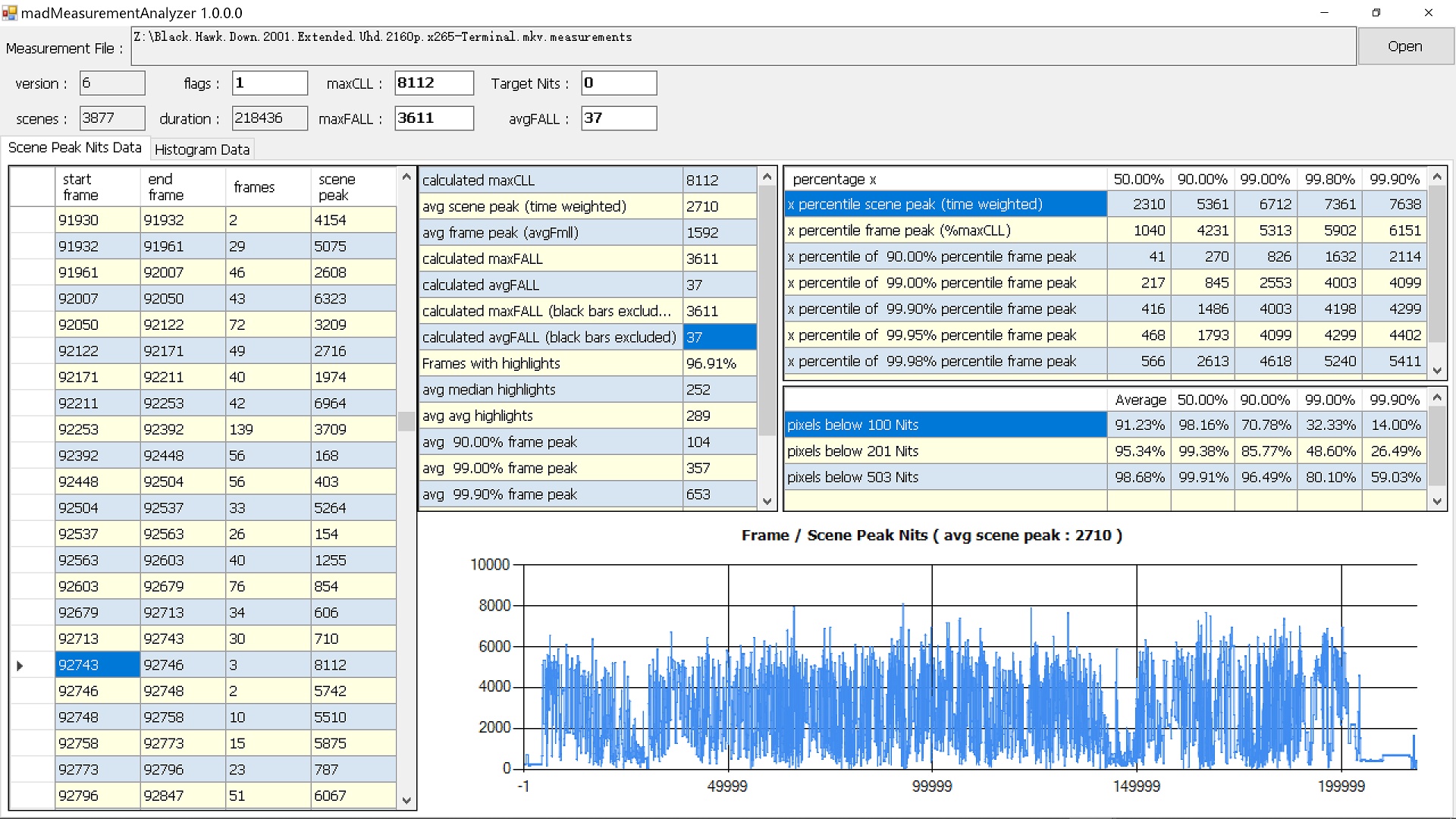This screenshot has height=819, width=1456.
Task: Click the 'frames' column header
Action: (268, 187)
